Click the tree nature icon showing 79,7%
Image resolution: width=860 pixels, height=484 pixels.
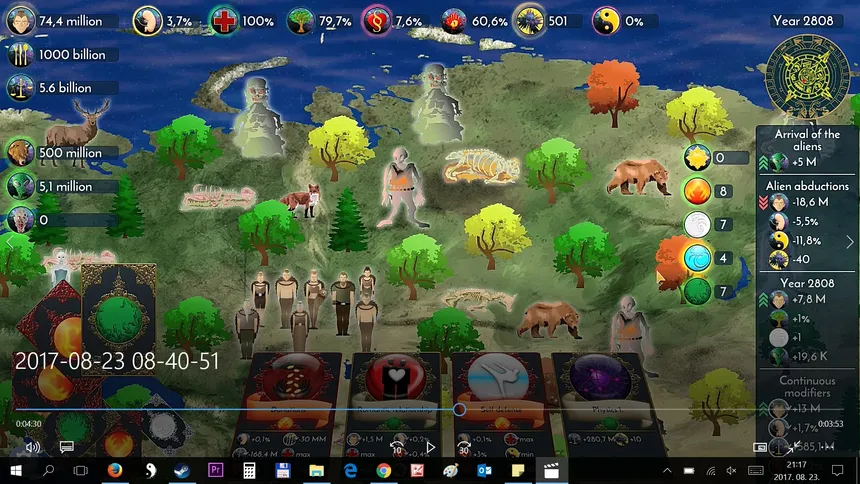[x=300, y=21]
